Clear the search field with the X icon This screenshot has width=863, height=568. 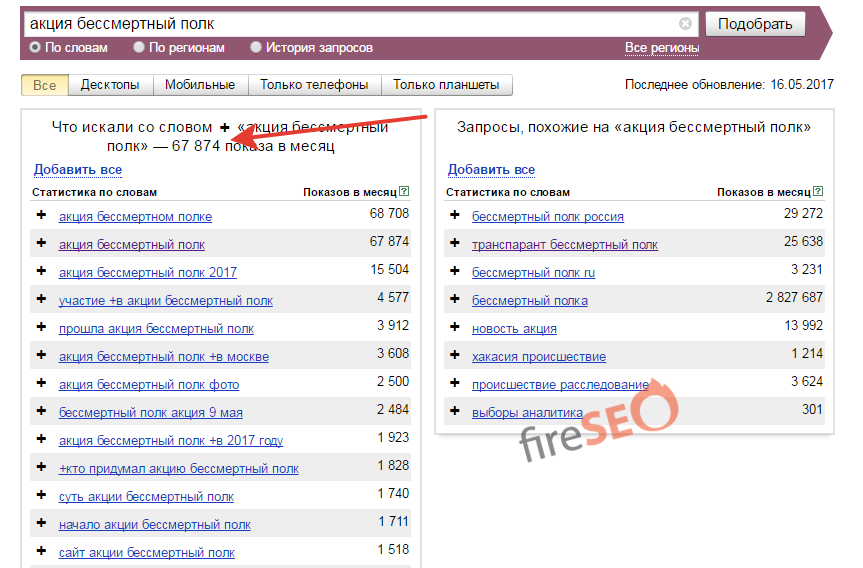pos(685,24)
